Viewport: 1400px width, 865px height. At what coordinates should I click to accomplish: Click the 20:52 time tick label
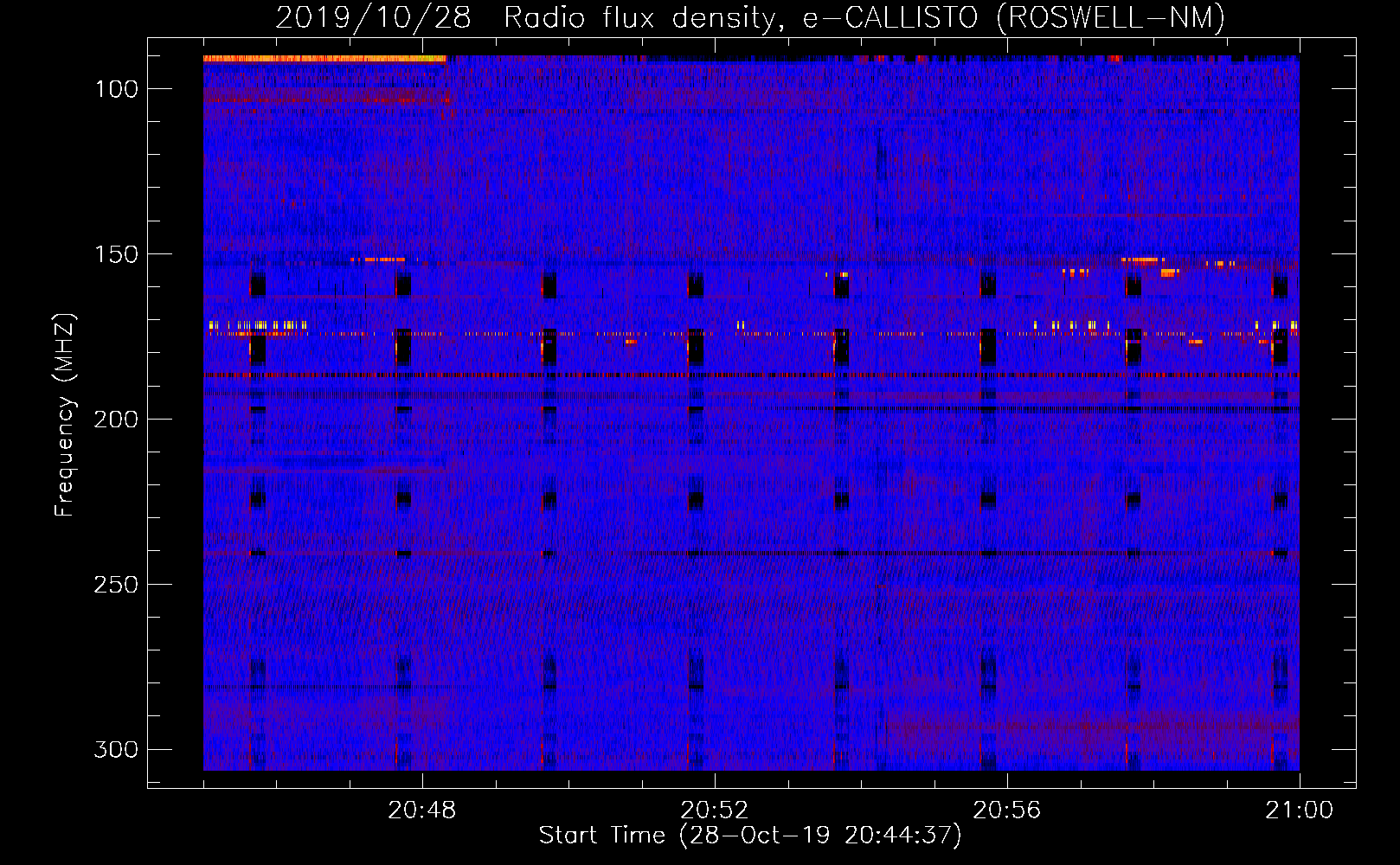point(715,811)
